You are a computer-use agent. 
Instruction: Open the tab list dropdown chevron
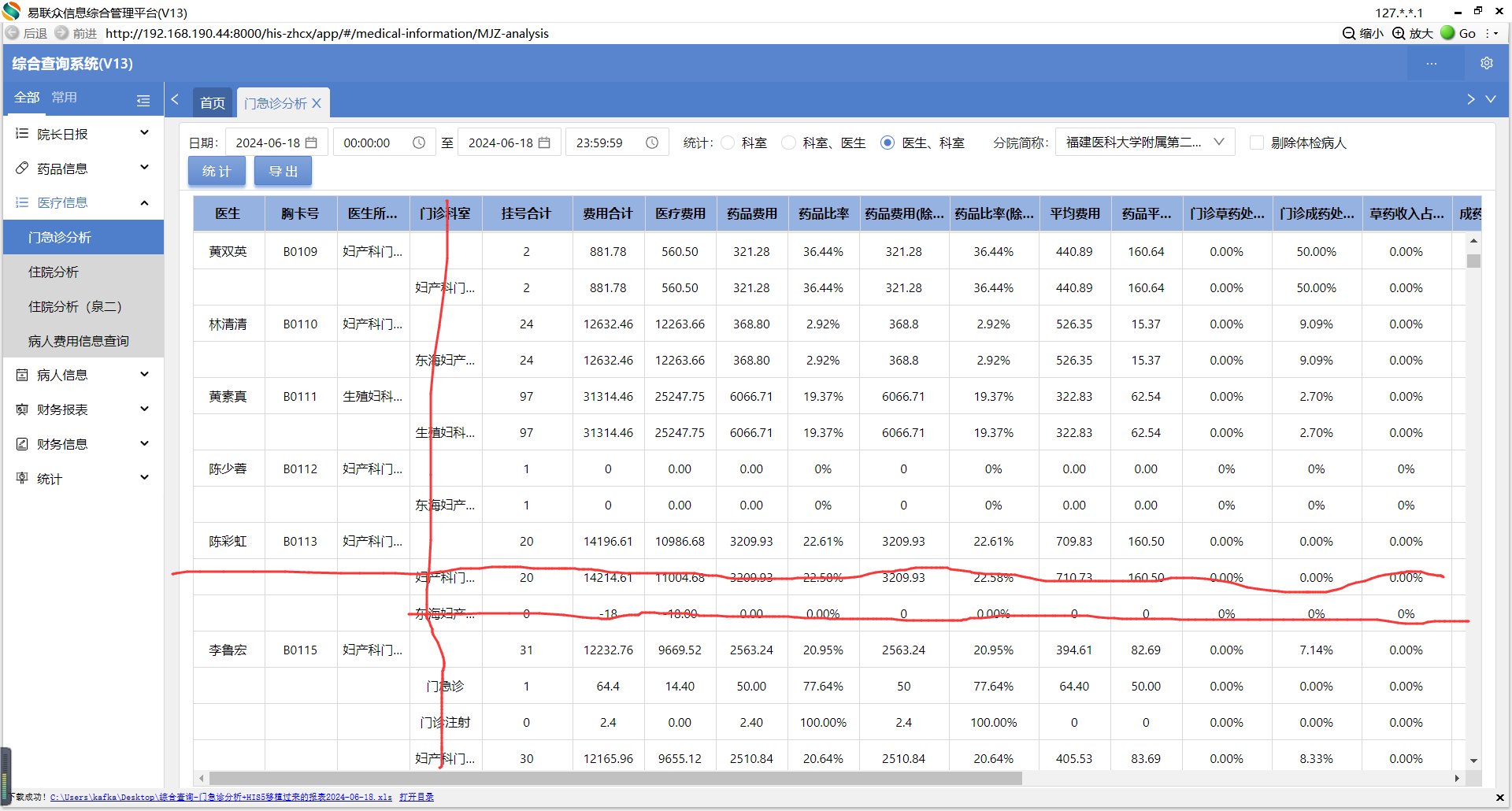pyautogui.click(x=1490, y=99)
